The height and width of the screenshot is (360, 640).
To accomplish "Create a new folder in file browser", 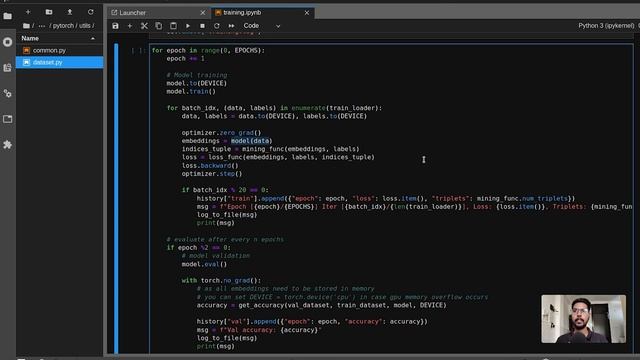I will tap(49, 12).
